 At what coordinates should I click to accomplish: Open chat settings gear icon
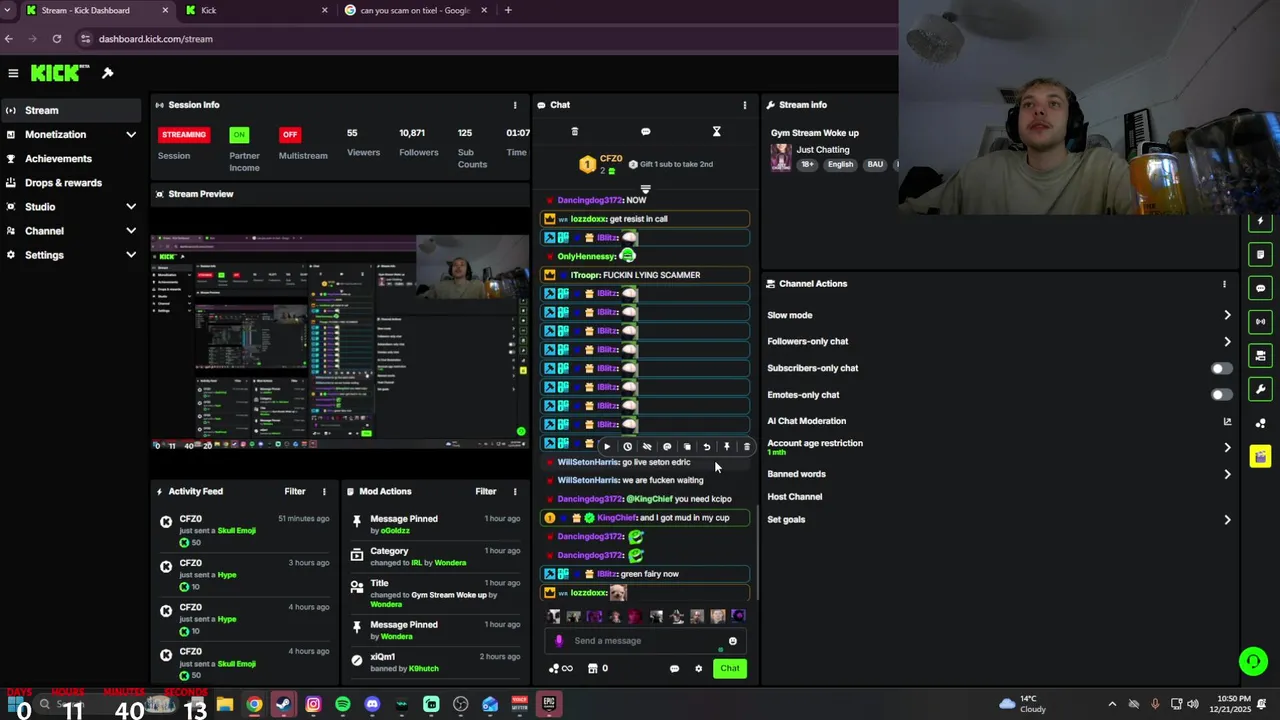699,668
